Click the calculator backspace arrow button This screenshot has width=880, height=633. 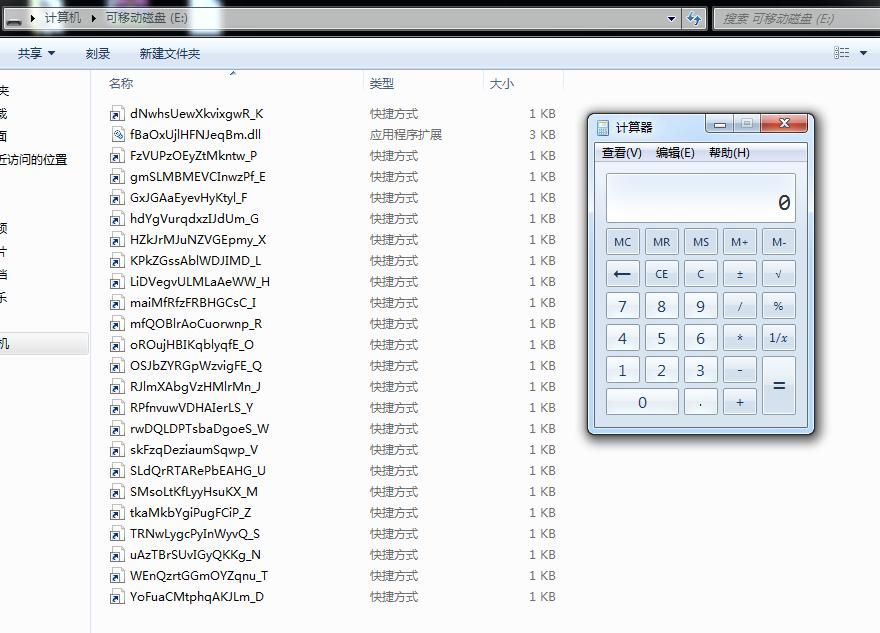click(x=622, y=274)
